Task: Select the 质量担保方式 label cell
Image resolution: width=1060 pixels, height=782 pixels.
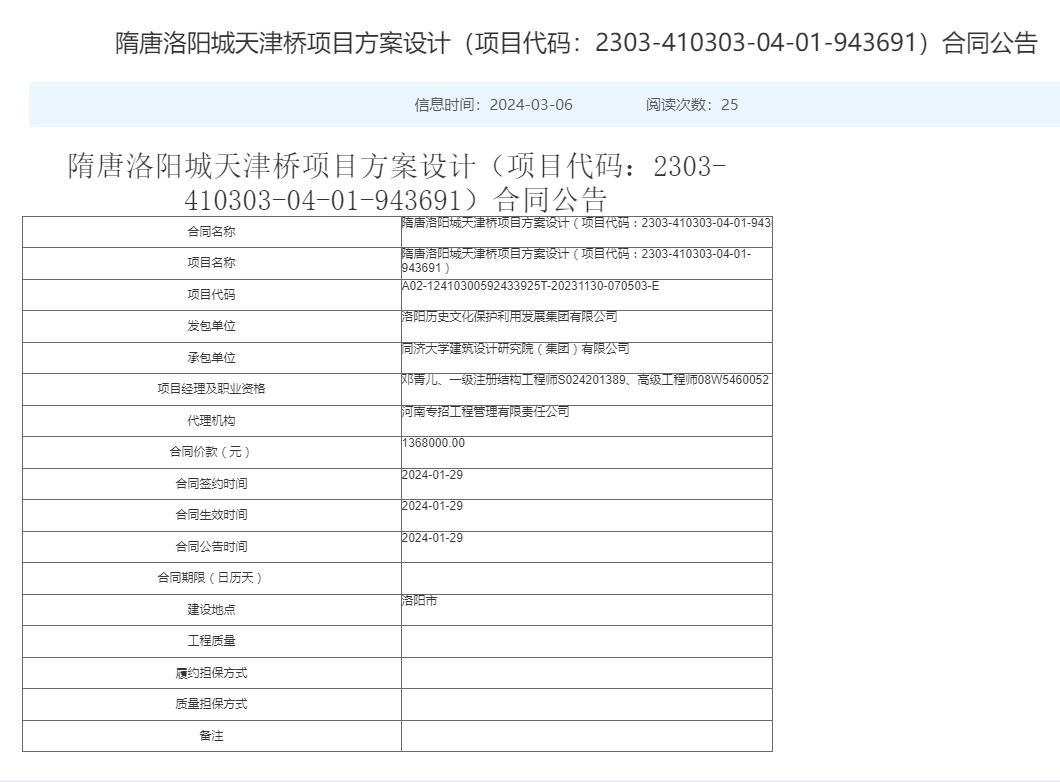Action: coord(212,704)
